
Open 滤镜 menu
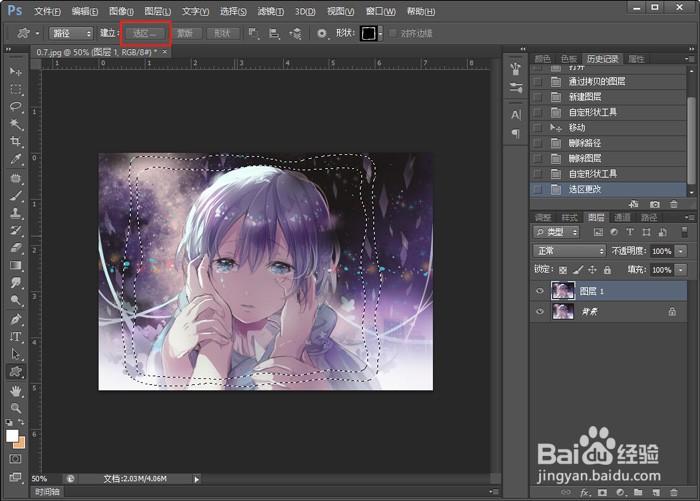click(x=271, y=11)
